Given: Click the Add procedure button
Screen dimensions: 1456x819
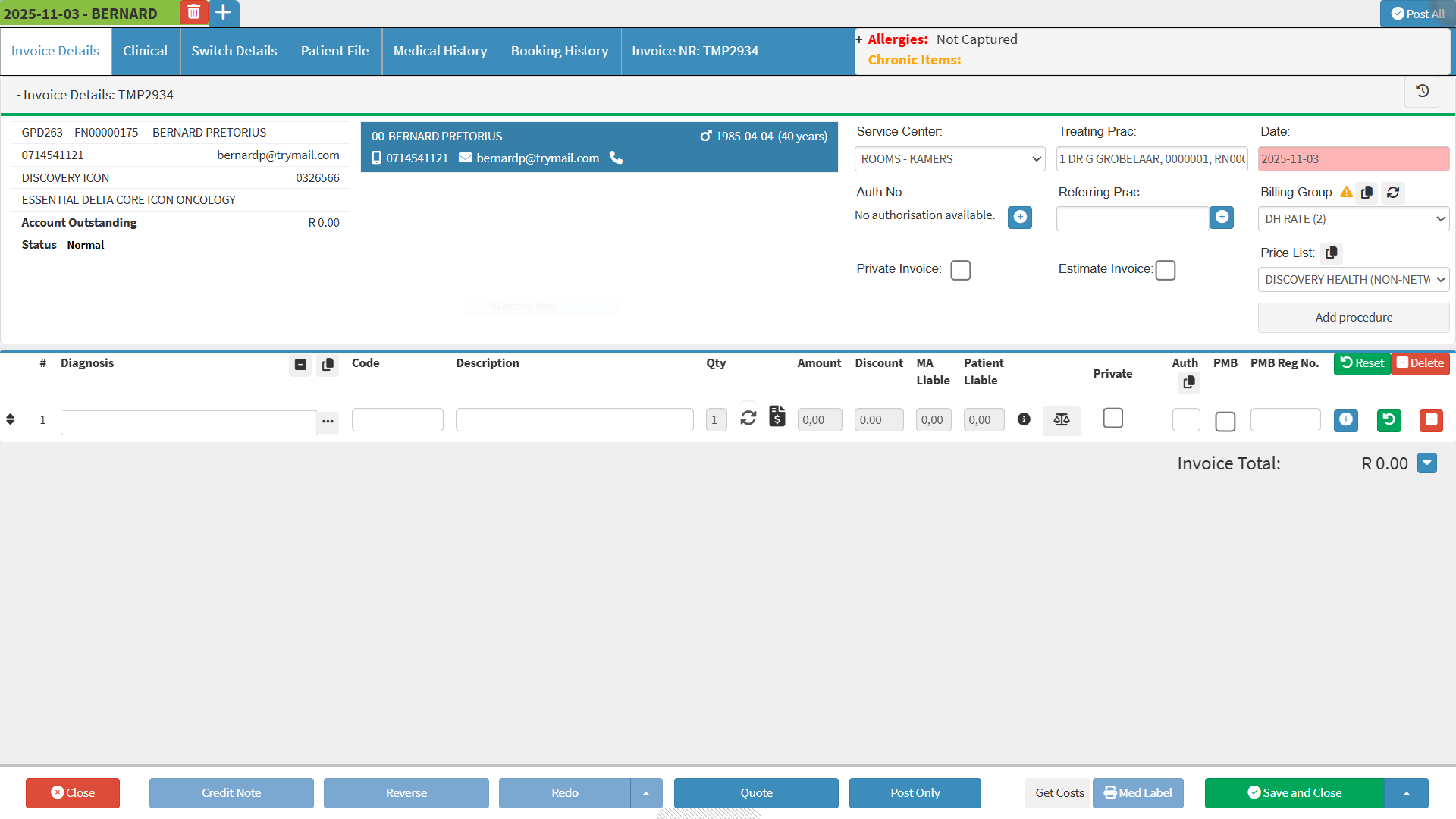Looking at the screenshot, I should [x=1353, y=318].
